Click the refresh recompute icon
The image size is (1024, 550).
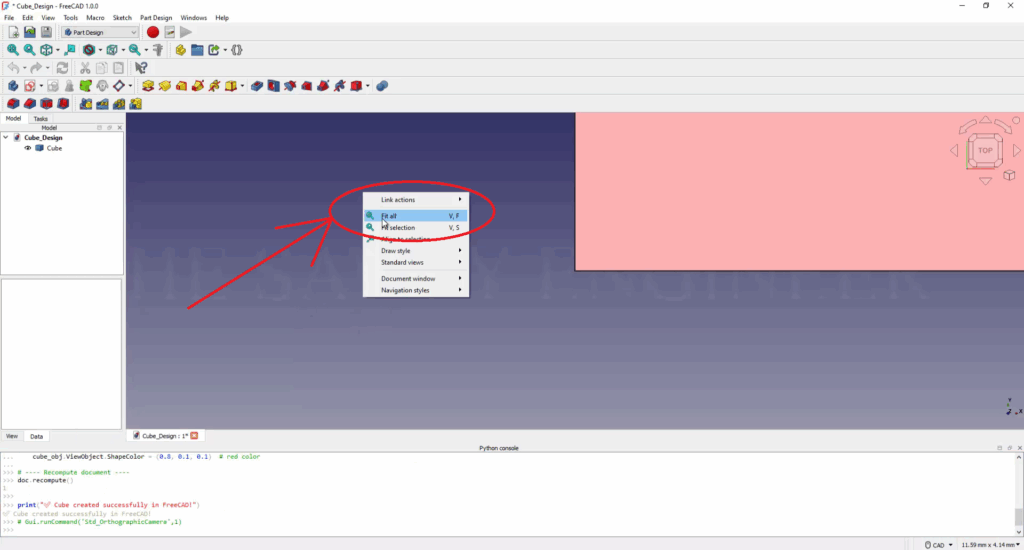point(62,68)
